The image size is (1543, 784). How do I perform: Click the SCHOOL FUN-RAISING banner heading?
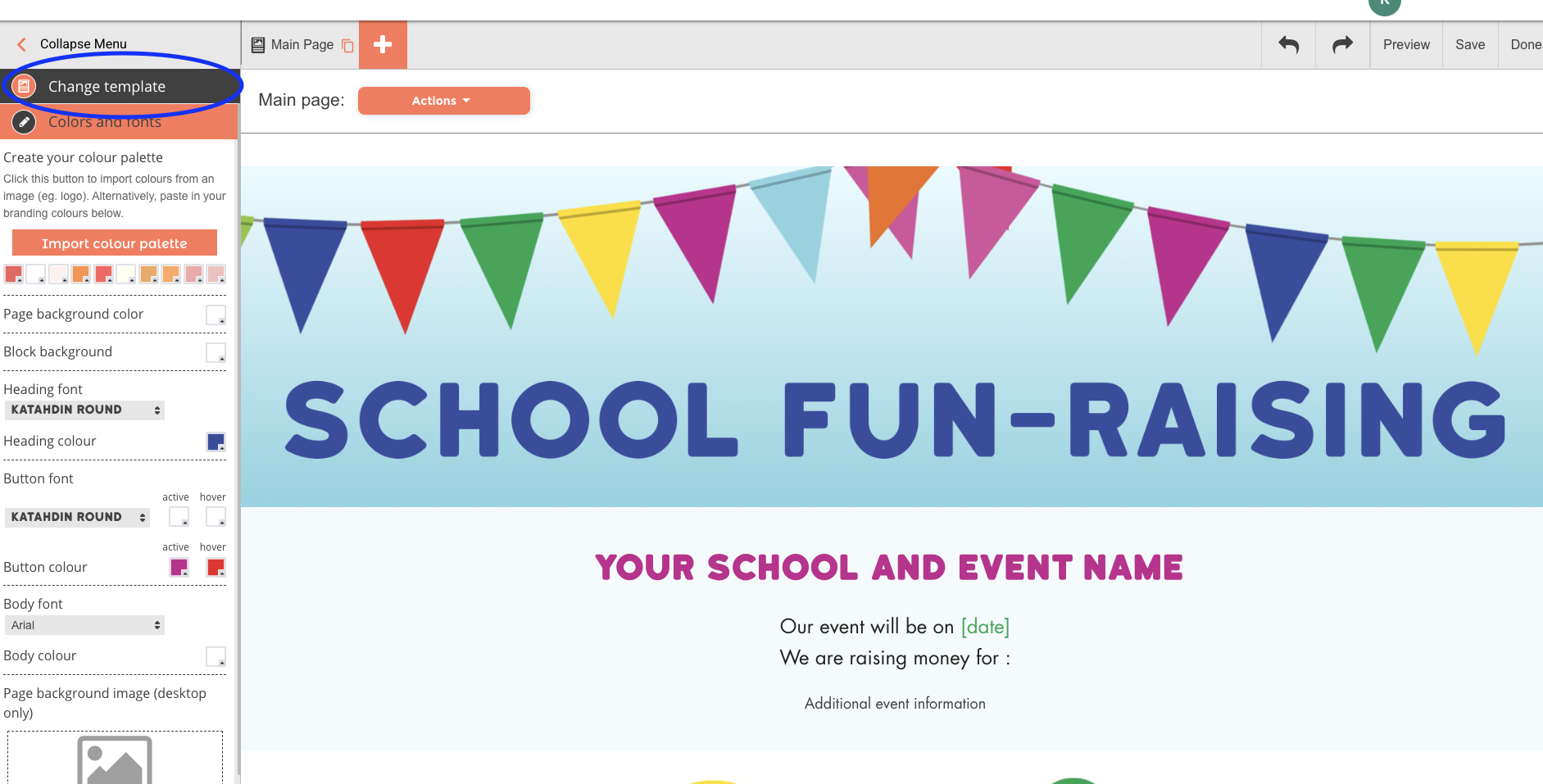895,419
